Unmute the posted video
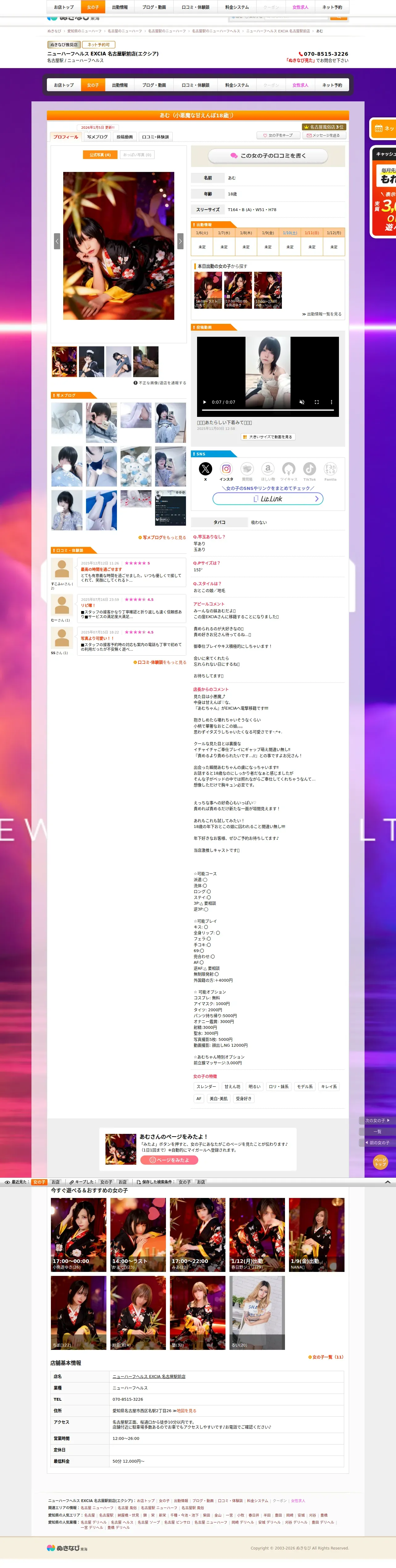The image size is (396, 1568). [302, 402]
